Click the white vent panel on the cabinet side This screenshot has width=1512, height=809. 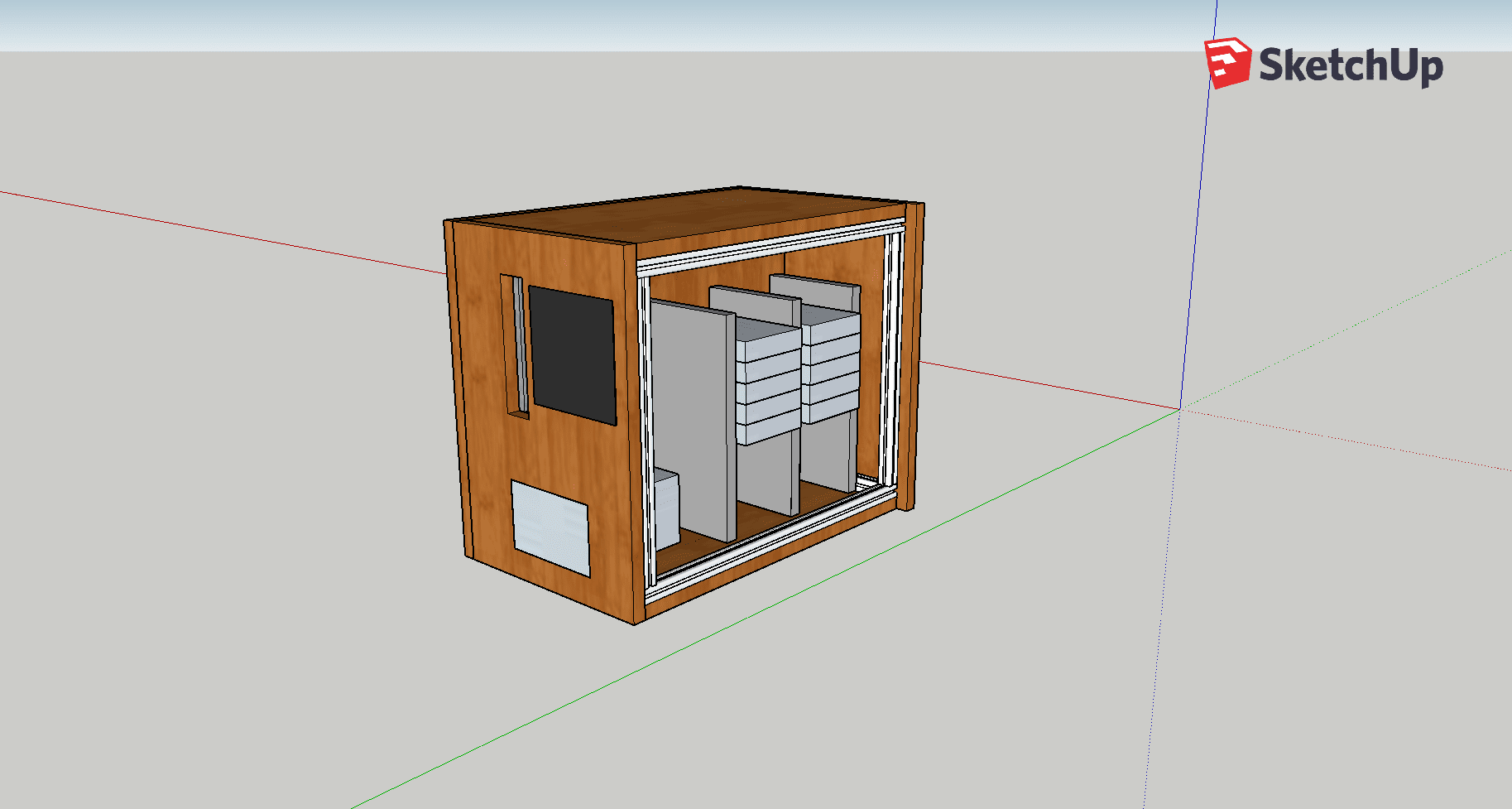(550, 528)
